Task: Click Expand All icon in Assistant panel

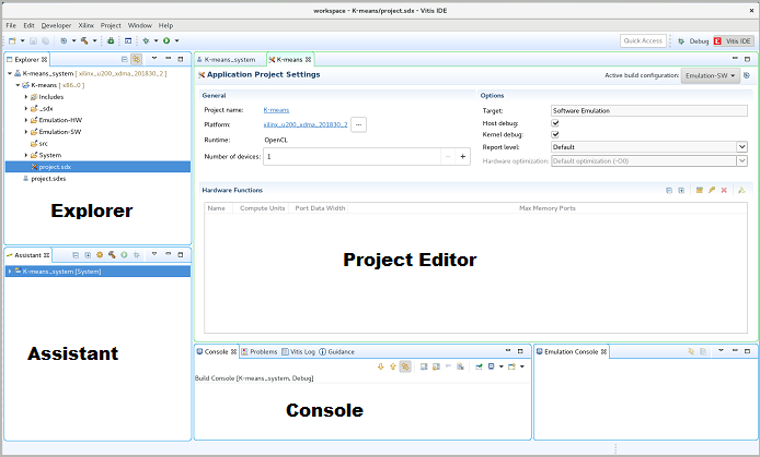Action: click(88, 255)
